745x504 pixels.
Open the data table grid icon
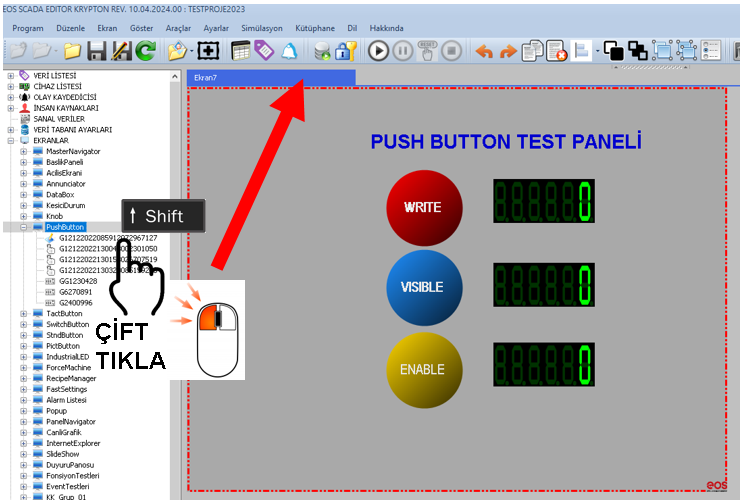[240, 50]
